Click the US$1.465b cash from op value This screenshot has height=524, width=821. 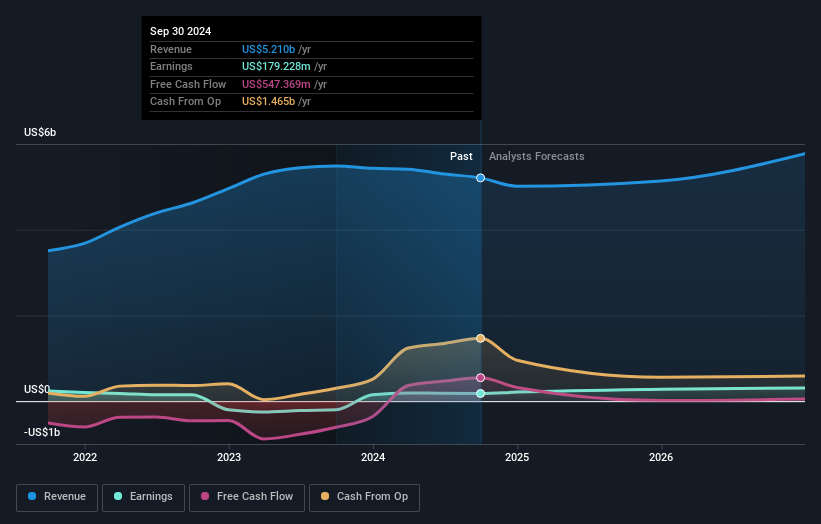click(x=268, y=102)
